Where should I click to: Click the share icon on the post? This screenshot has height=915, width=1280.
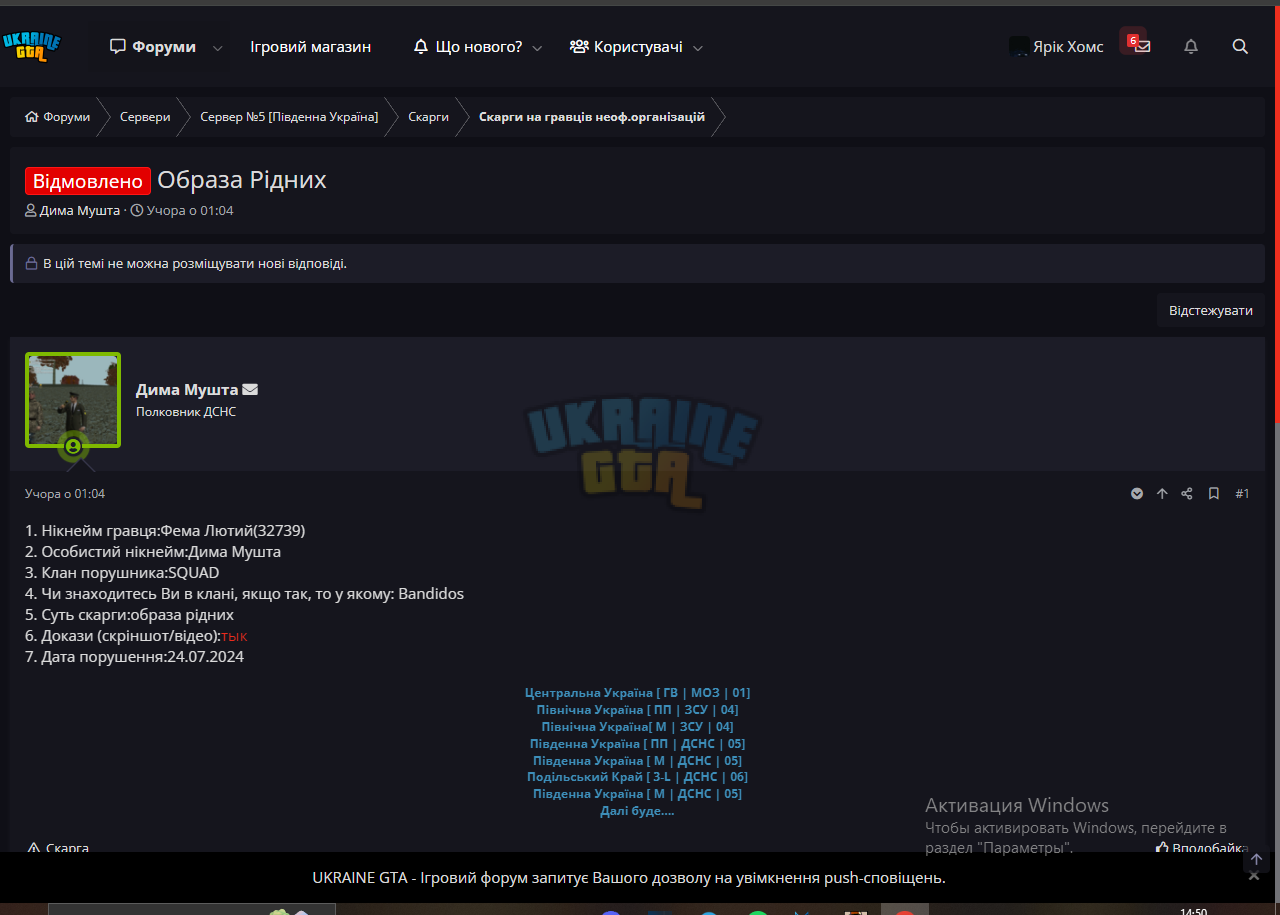[x=1187, y=494]
